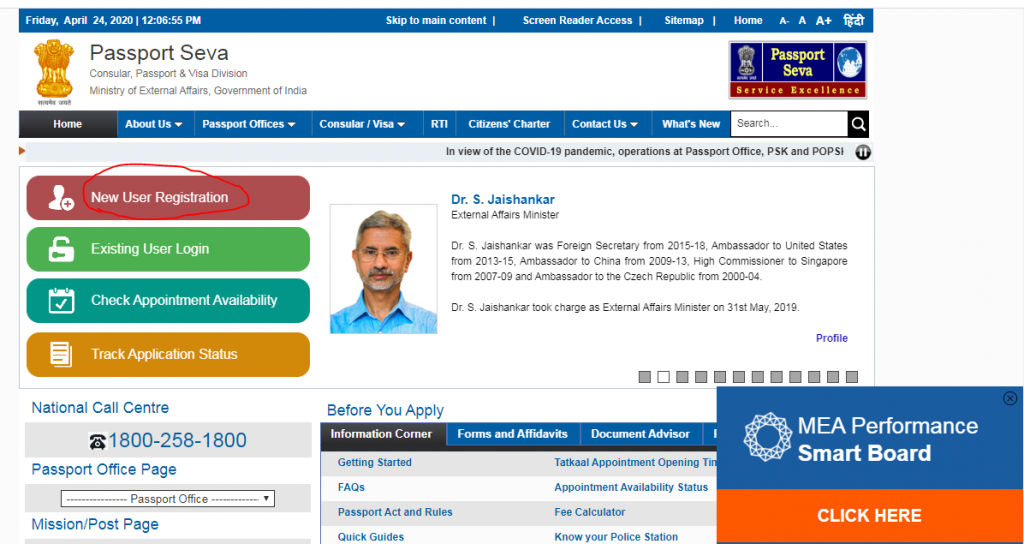The image size is (1024, 544).
Task: Open the Quick Guides link
Action: [371, 537]
